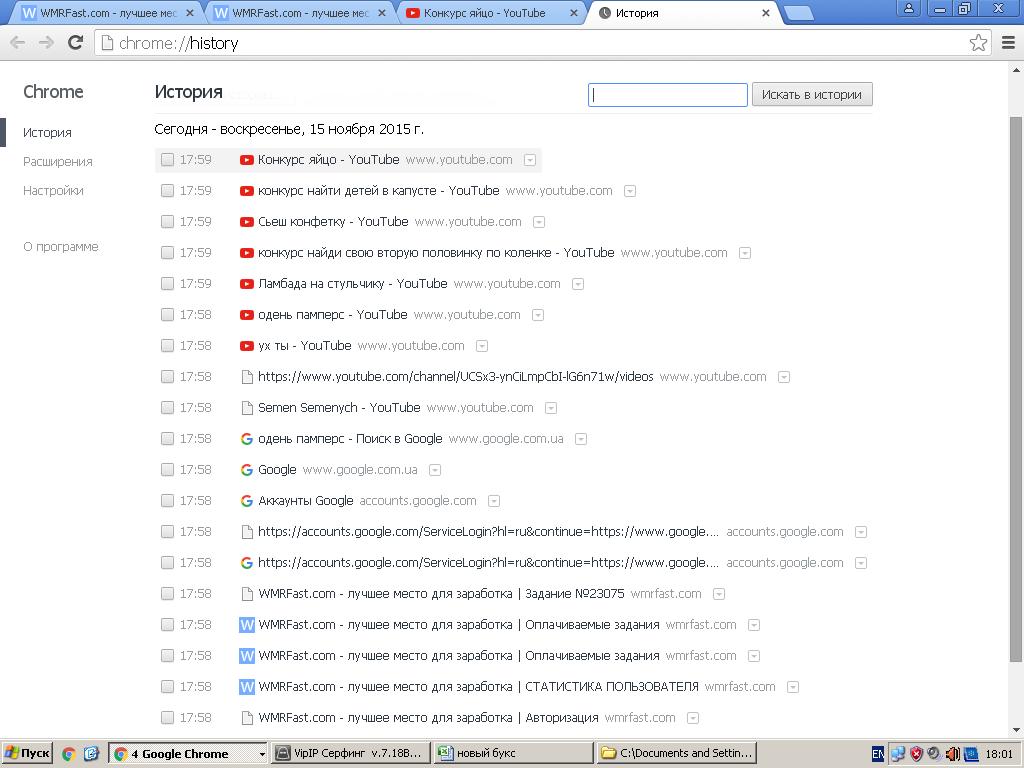
Task: Click the 'Искать в истории' button
Action: pos(812,95)
